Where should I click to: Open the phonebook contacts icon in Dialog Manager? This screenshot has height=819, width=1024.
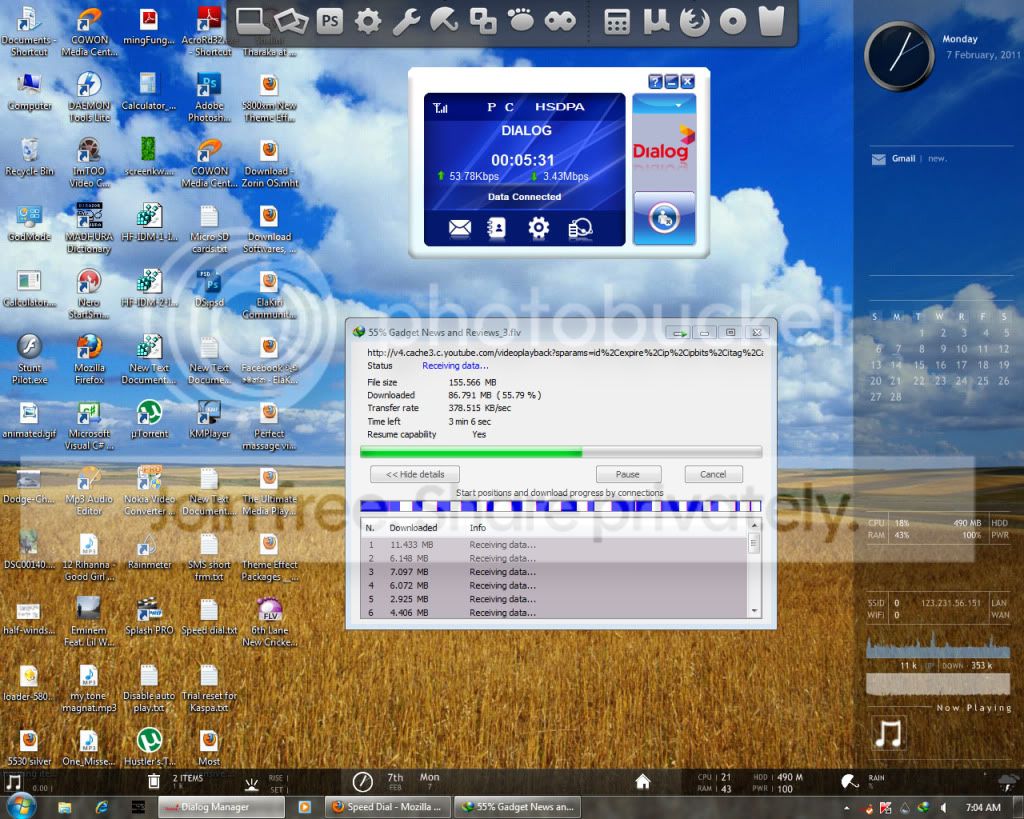coord(497,227)
